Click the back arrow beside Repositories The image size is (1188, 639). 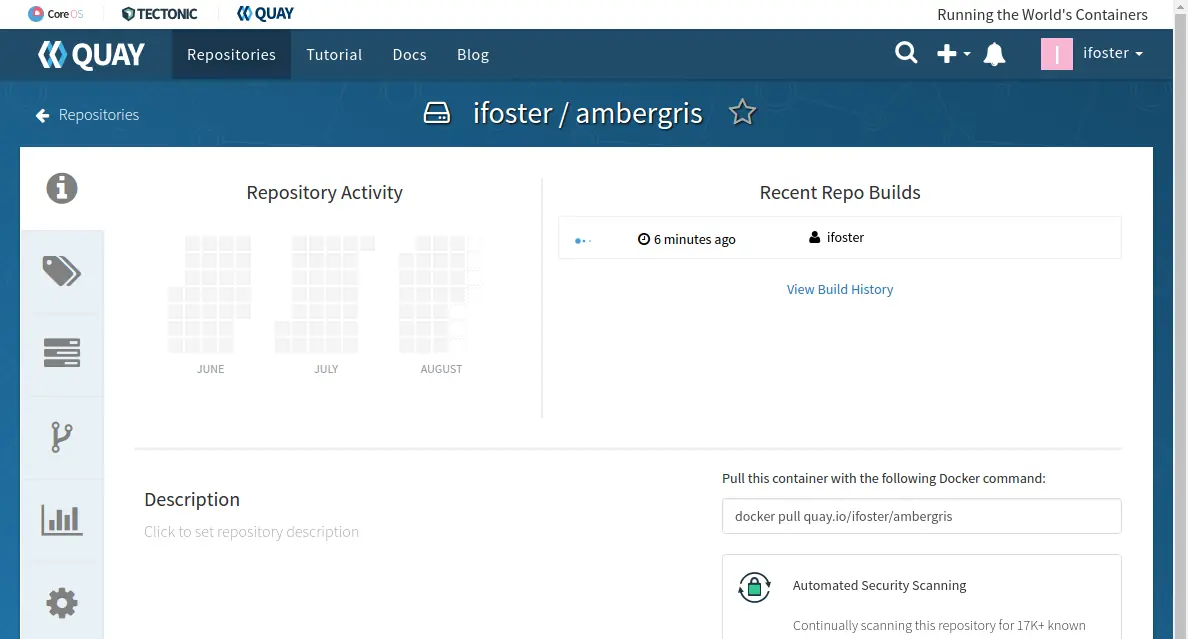pyautogui.click(x=42, y=115)
